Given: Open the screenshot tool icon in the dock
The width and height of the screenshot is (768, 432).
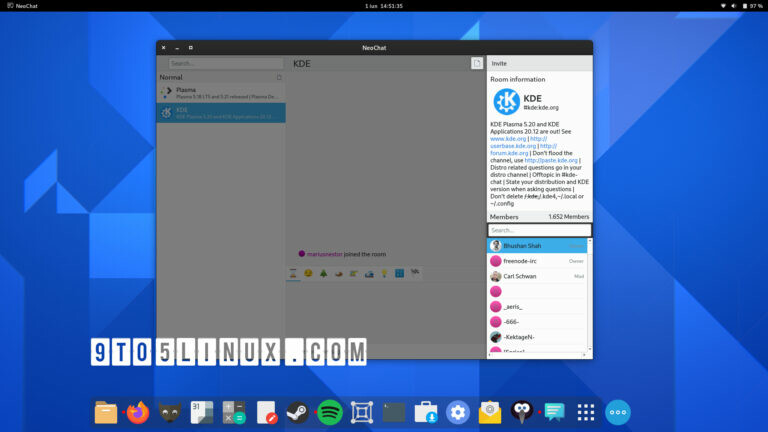Looking at the screenshot, I should click(x=362, y=412).
